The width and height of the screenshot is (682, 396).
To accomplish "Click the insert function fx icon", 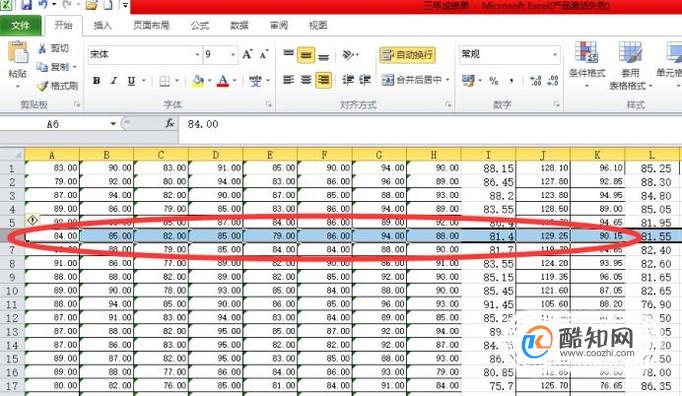I will (170, 124).
